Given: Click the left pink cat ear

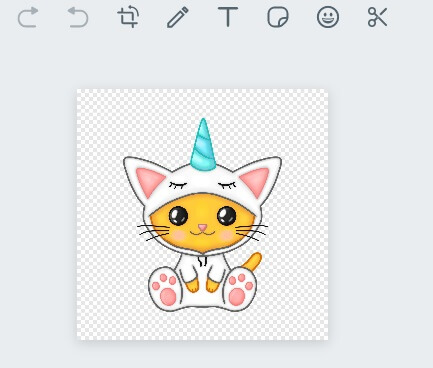Looking at the screenshot, I should point(149,182).
